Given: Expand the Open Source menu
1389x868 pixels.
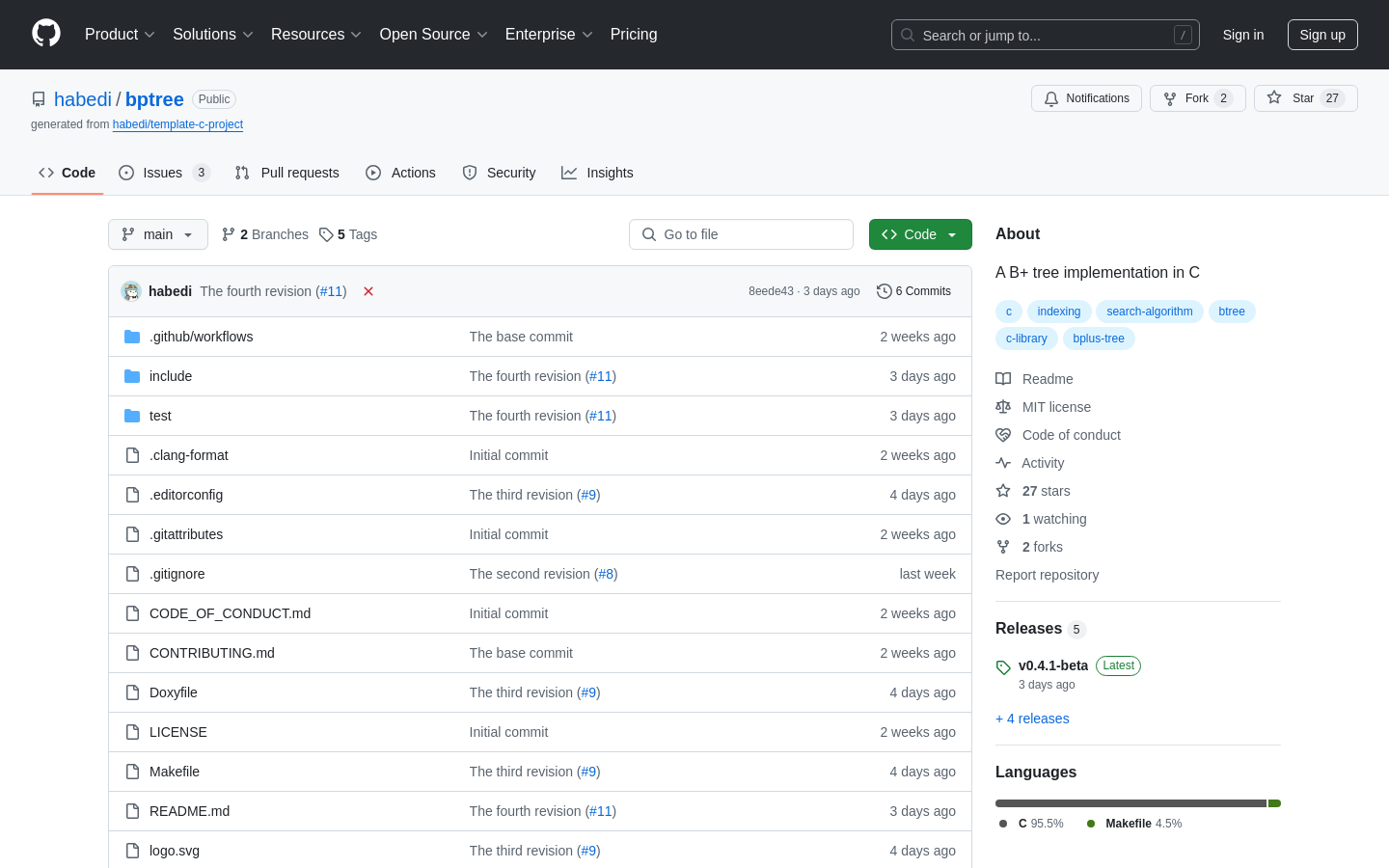Looking at the screenshot, I should [434, 35].
